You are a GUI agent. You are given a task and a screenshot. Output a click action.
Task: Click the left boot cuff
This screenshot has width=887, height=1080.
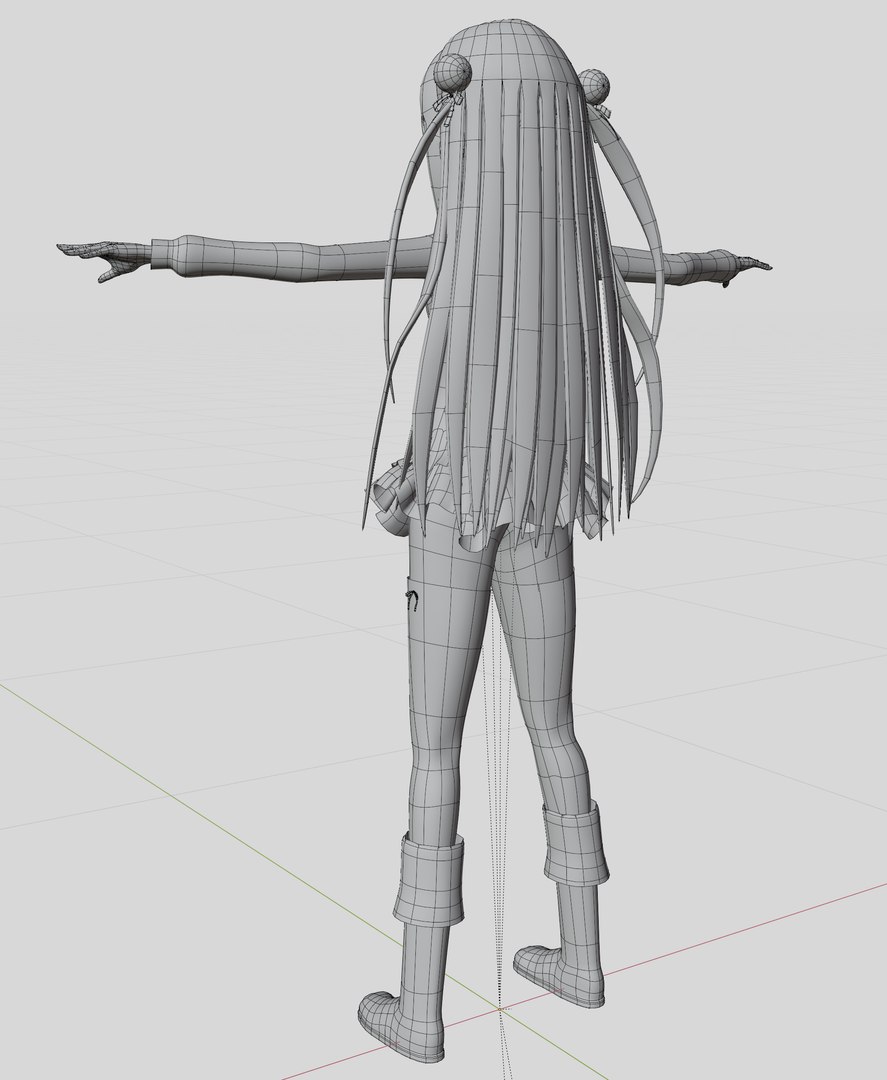(428, 882)
